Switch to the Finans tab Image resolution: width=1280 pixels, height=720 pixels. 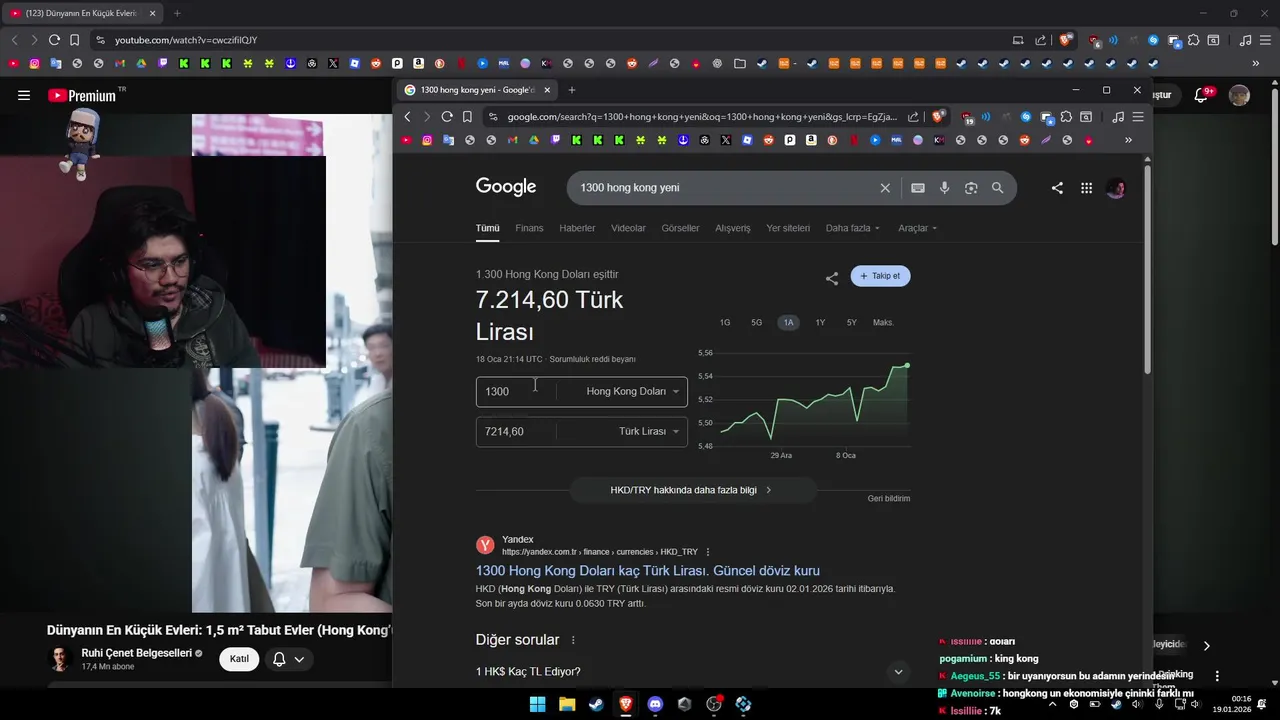pyautogui.click(x=529, y=228)
